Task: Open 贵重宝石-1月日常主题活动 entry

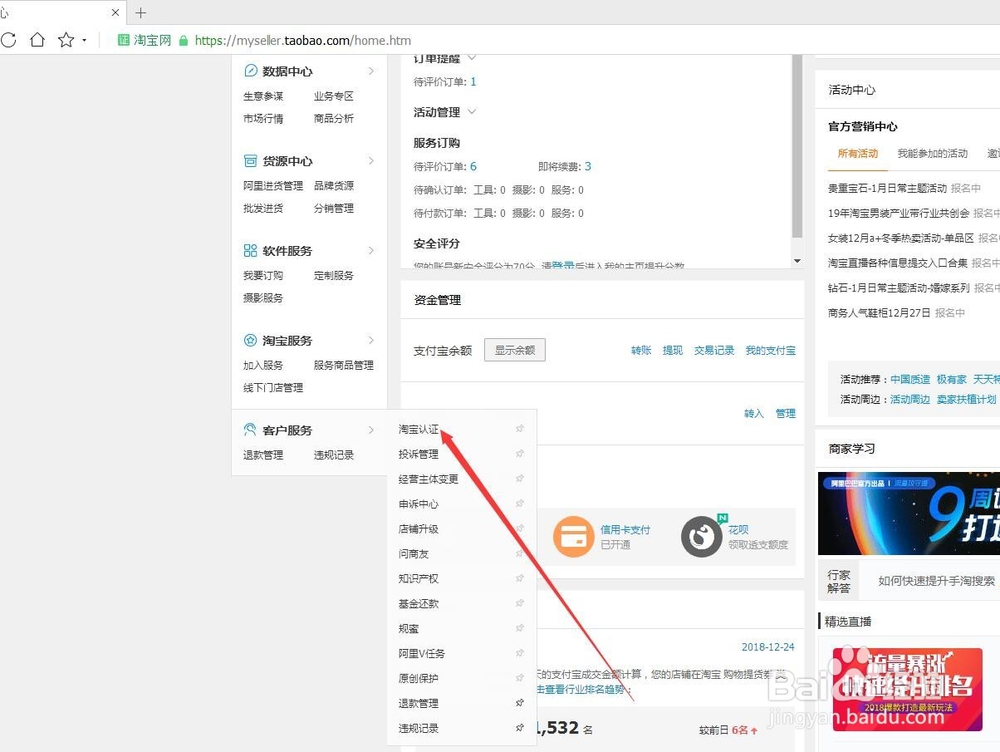Action: point(887,188)
